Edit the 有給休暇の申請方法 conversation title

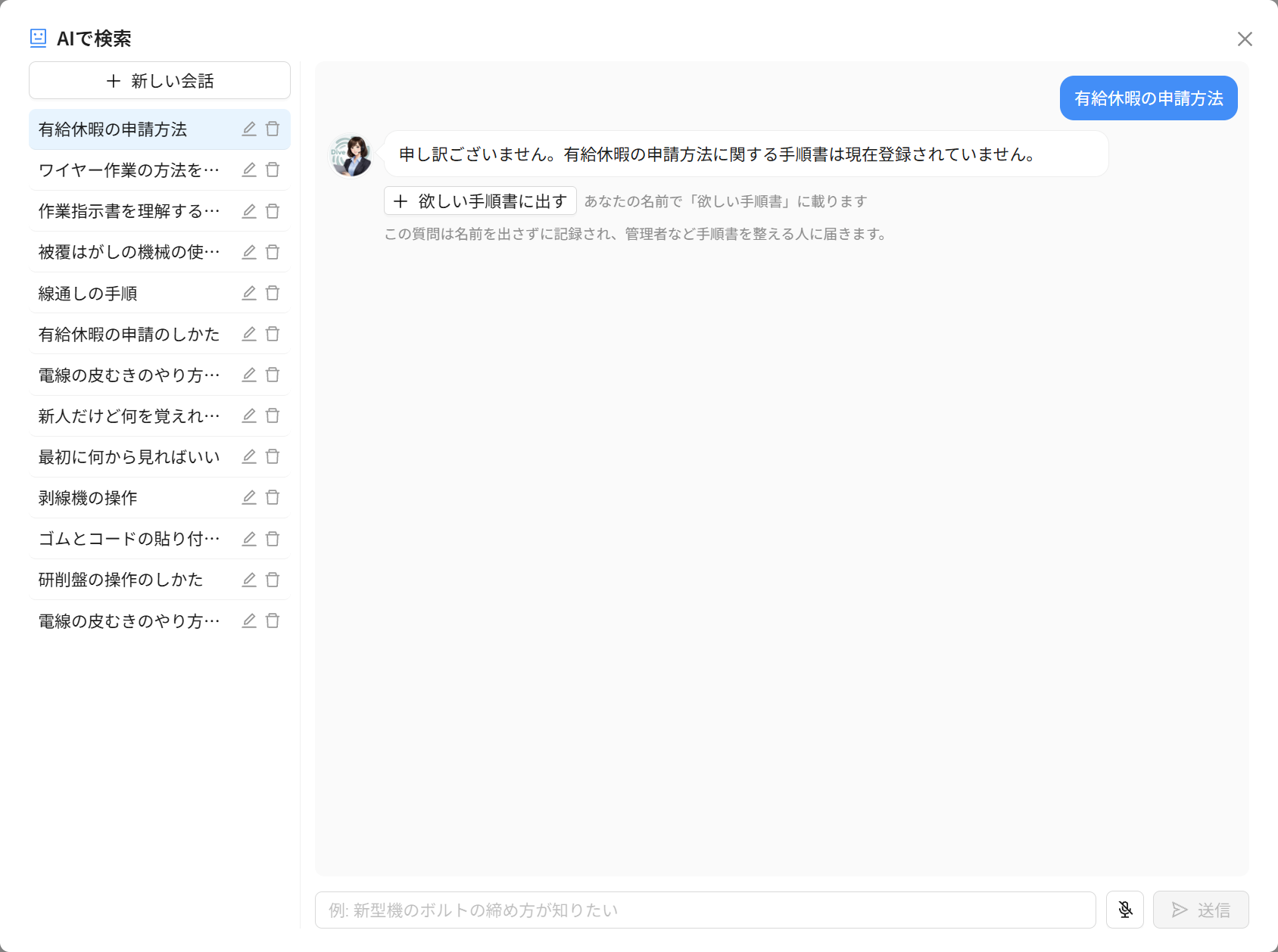coord(249,129)
